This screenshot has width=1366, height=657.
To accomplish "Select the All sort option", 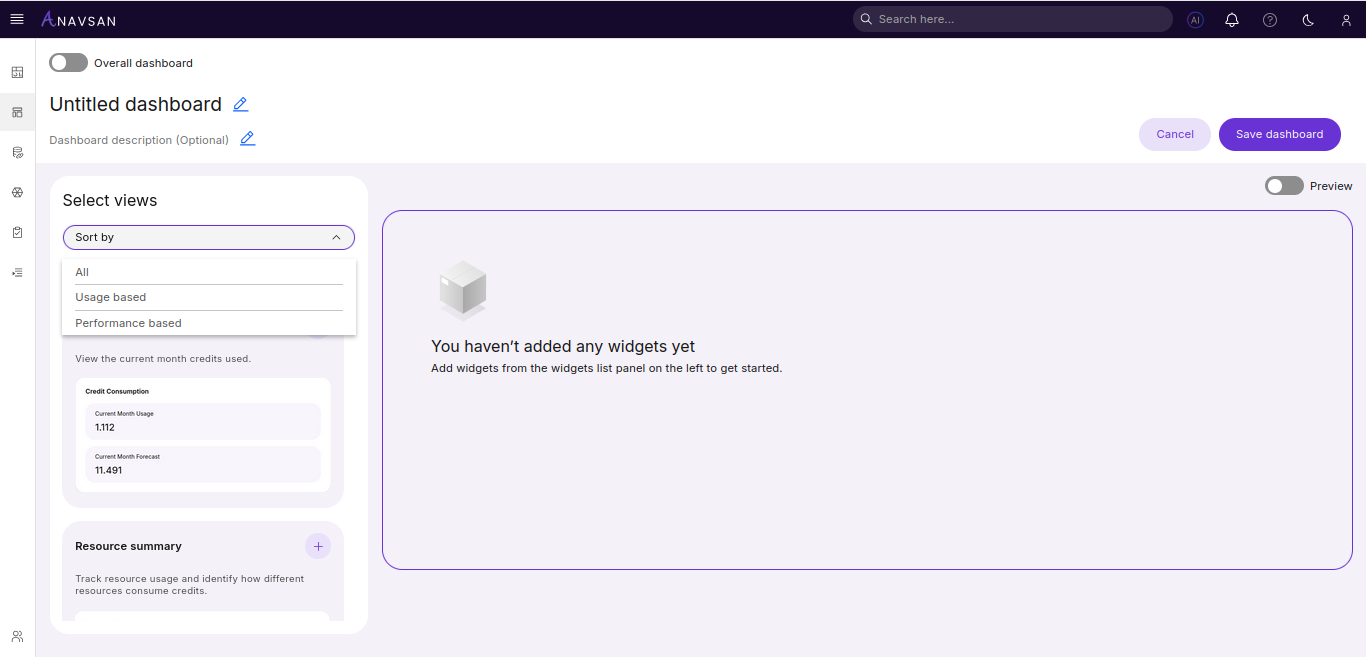I will tap(82, 272).
